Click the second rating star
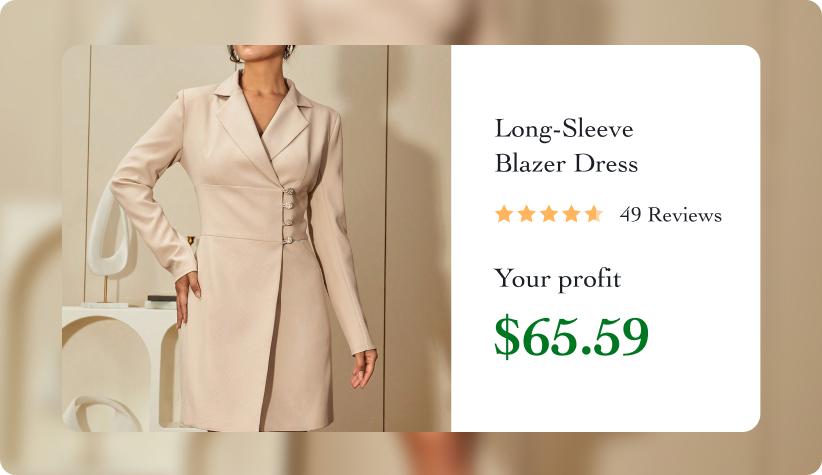The width and height of the screenshot is (822, 475). [526, 214]
